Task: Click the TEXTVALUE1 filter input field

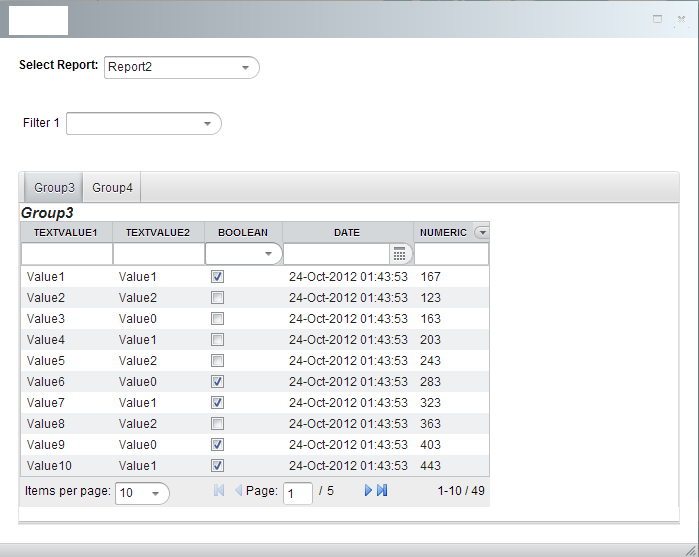Action: click(66, 254)
